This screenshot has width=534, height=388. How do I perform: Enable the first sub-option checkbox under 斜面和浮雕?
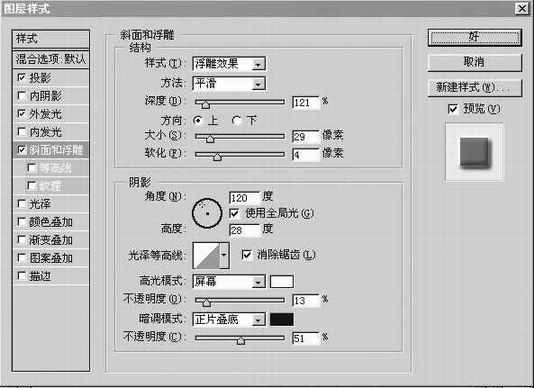[31, 168]
